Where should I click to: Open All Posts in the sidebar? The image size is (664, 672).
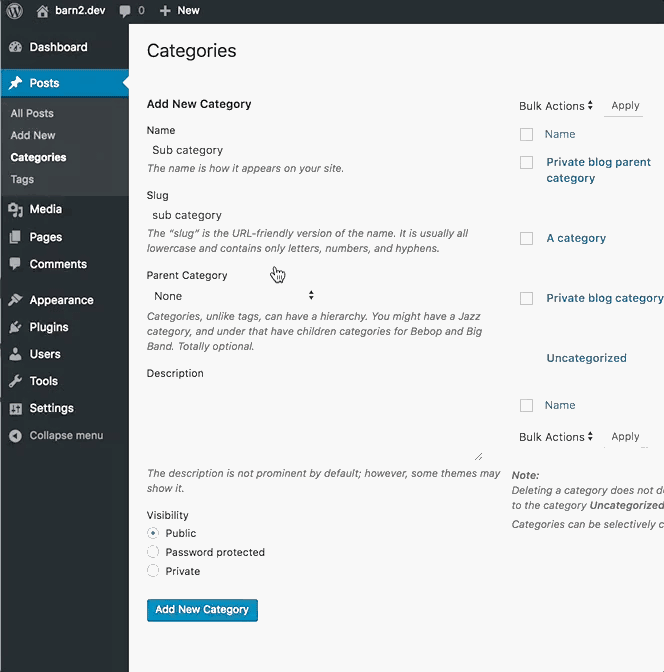tap(32, 113)
